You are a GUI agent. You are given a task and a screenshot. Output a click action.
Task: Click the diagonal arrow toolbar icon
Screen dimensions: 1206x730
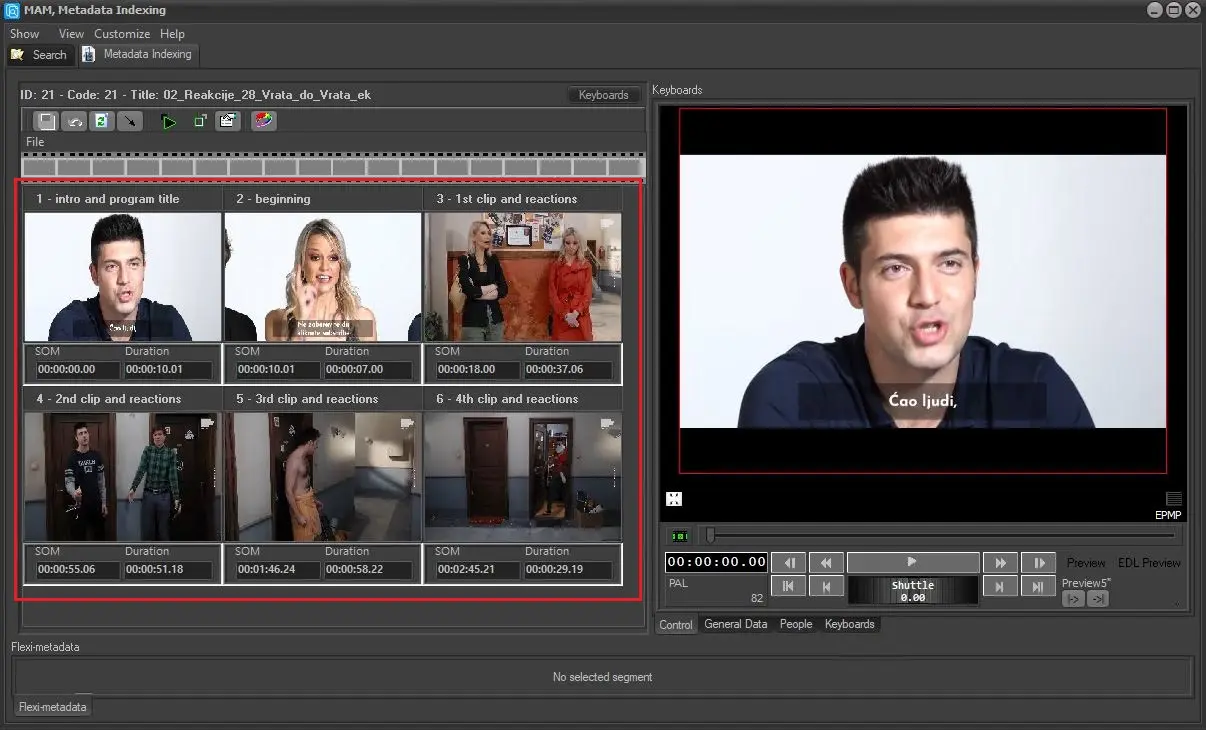click(129, 121)
